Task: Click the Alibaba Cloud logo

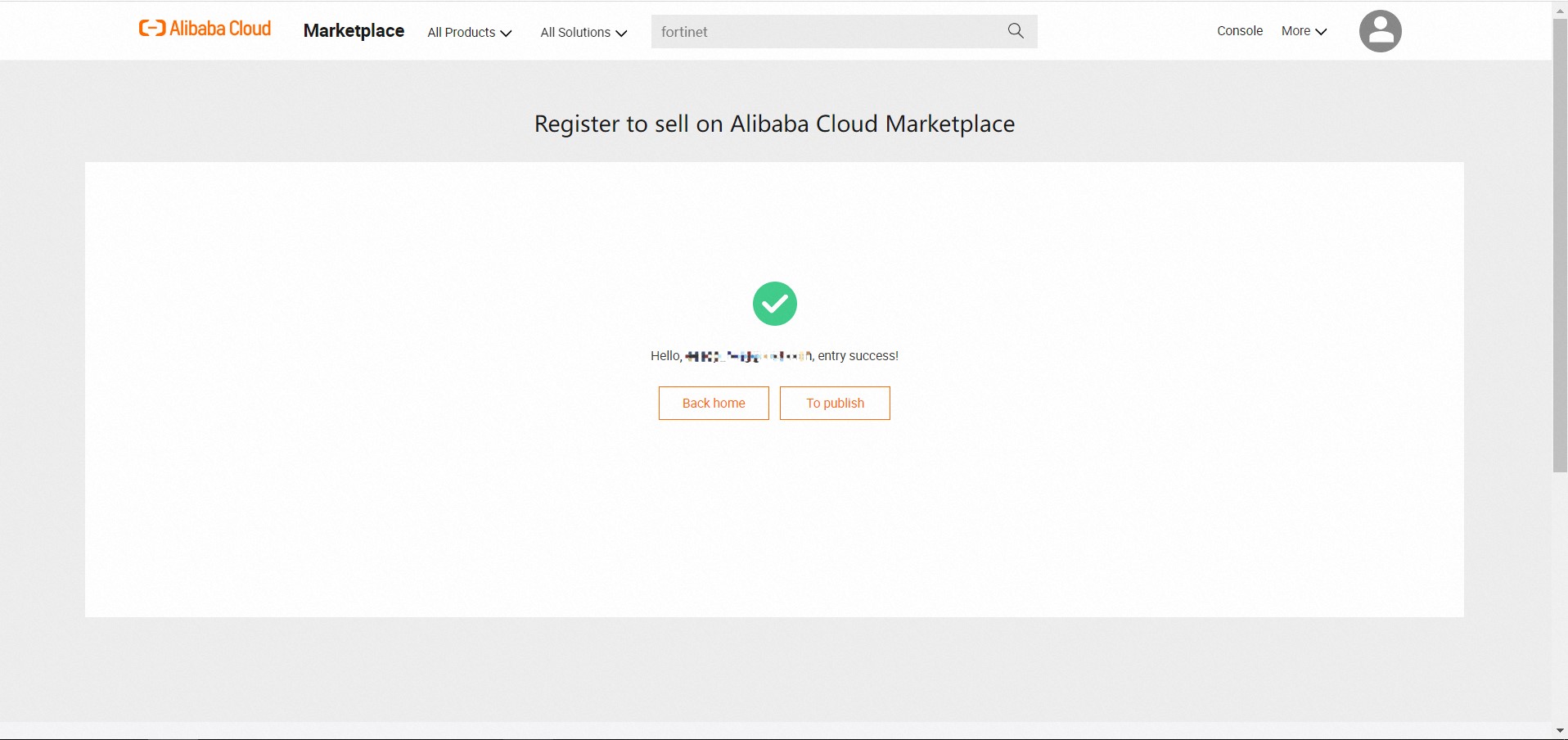Action: [x=205, y=29]
